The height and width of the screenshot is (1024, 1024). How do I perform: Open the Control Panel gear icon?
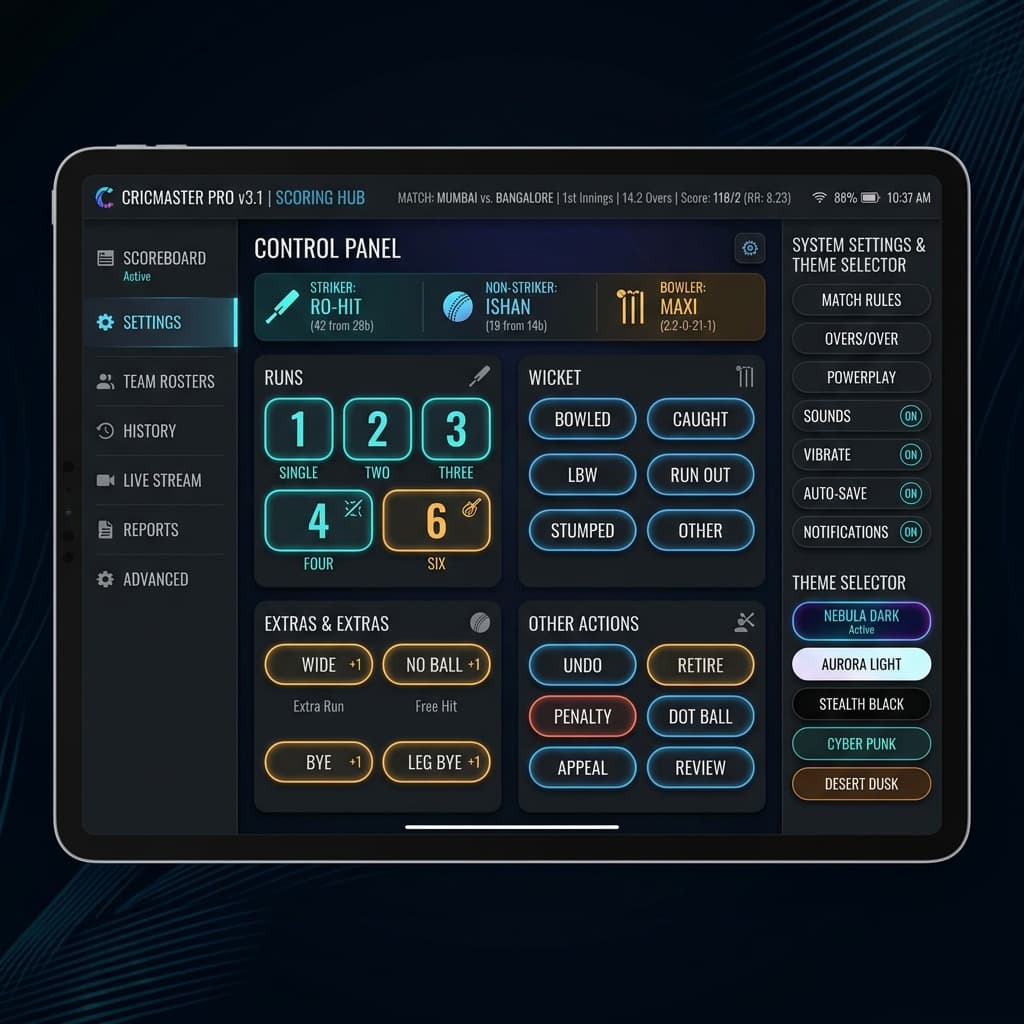click(x=749, y=248)
